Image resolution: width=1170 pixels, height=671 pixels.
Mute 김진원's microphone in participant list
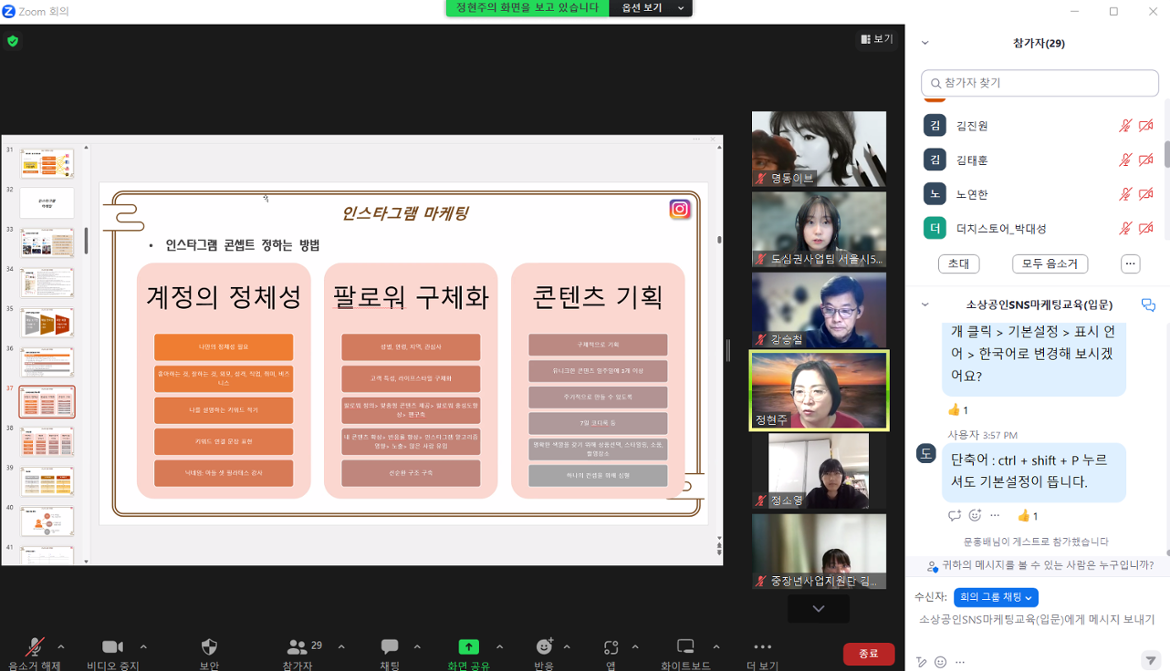(1125, 125)
